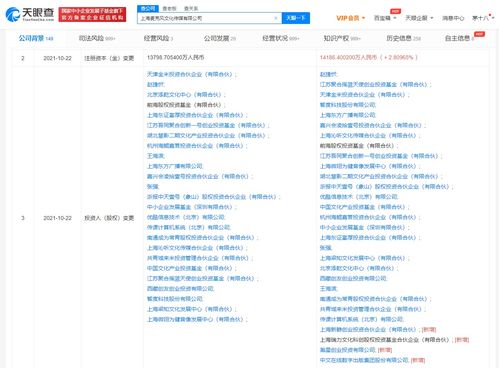Open 优酷信息技术（北京）有限公司 in the before-change column
The width and height of the screenshot is (499, 368).
(x=186, y=217)
